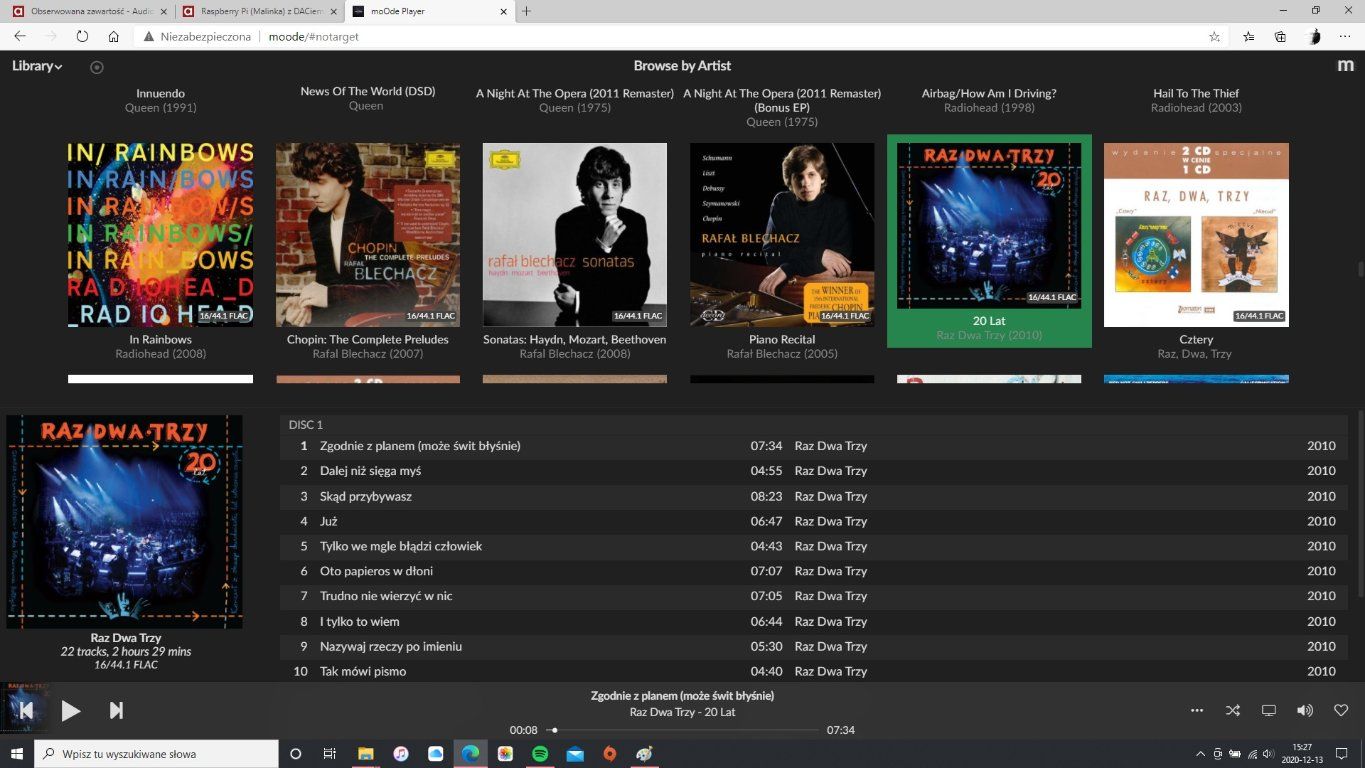Click the Windows taskbar search box
Screen dimensions: 1365x768
coord(157,753)
